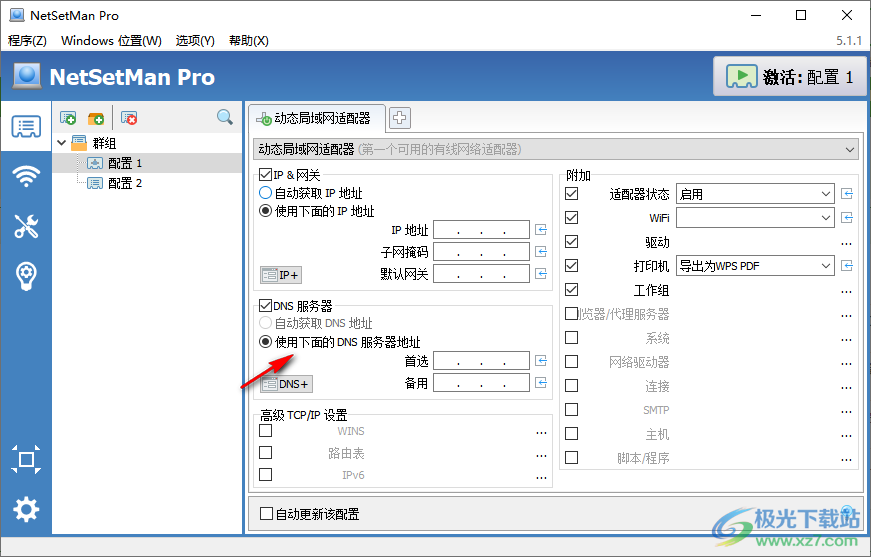
Task: Click 激活: 配置 1 button
Action: click(x=789, y=77)
